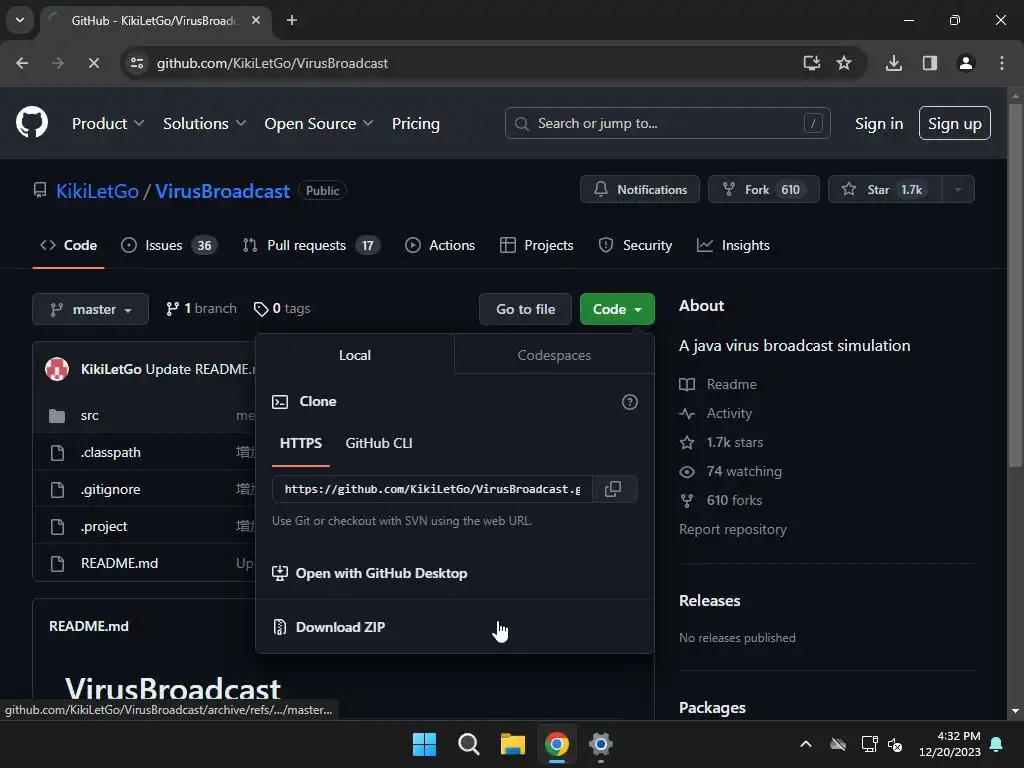1024x768 pixels.
Task: Click the Notifications button
Action: tap(640, 189)
